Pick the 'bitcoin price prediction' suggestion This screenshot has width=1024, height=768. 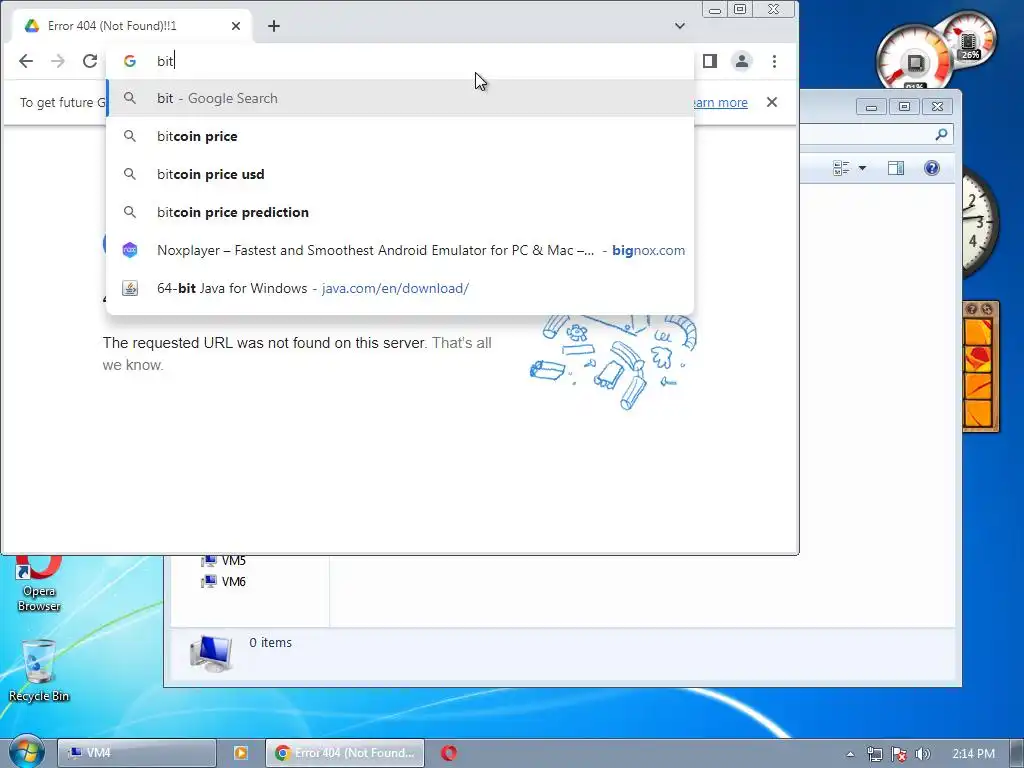(x=400, y=212)
